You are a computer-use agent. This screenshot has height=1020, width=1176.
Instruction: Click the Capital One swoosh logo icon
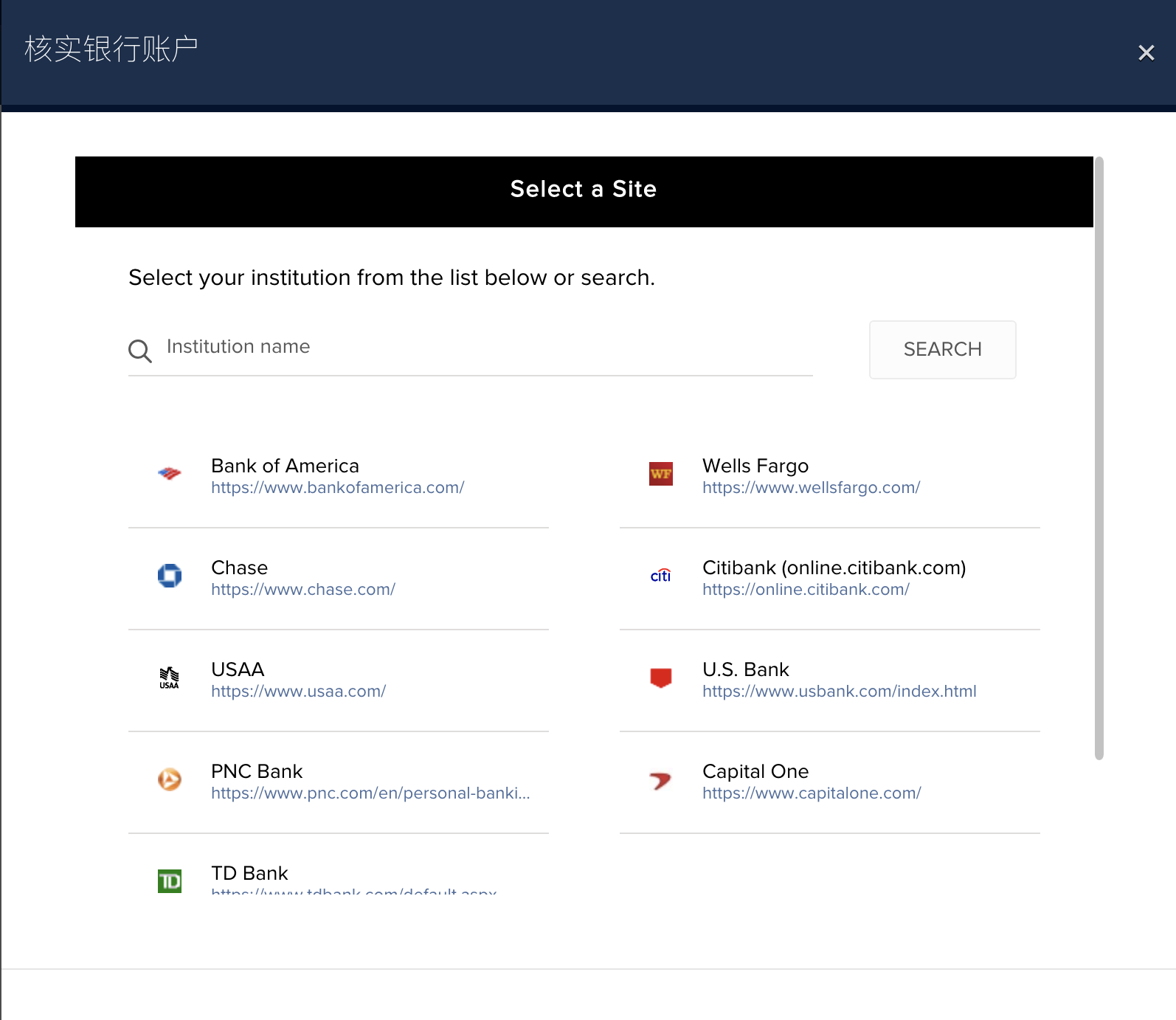point(661,780)
